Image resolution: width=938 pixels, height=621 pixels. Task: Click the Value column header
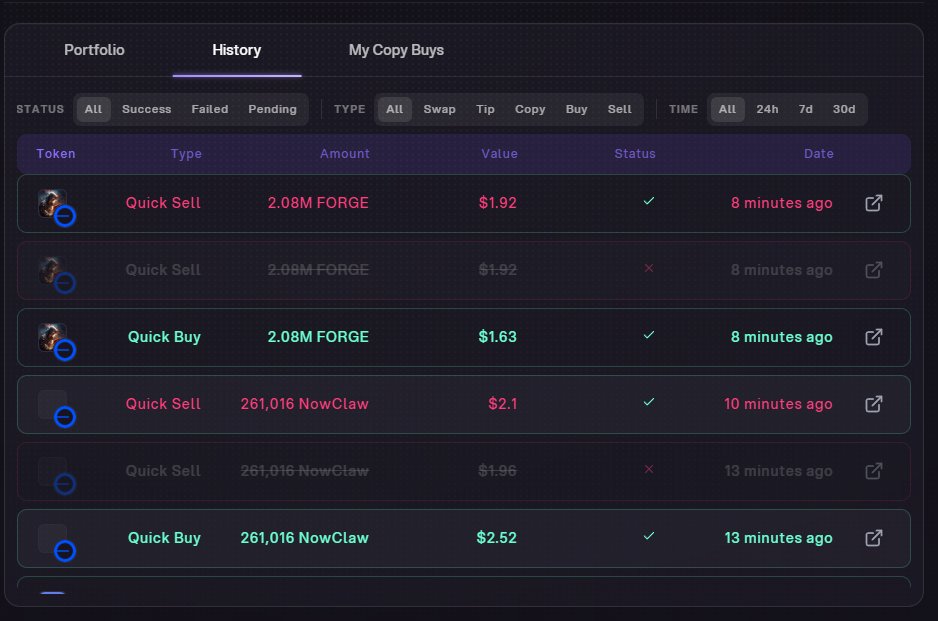[500, 153]
